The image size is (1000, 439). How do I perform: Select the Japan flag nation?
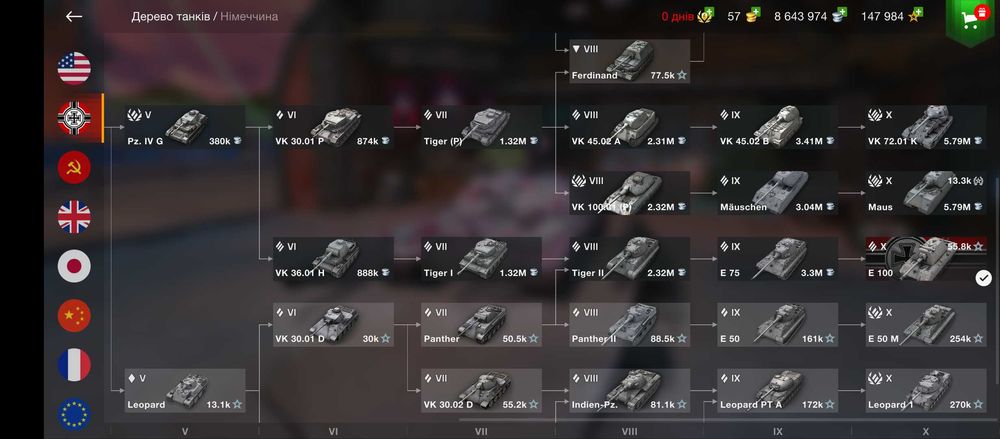pyautogui.click(x=74, y=266)
